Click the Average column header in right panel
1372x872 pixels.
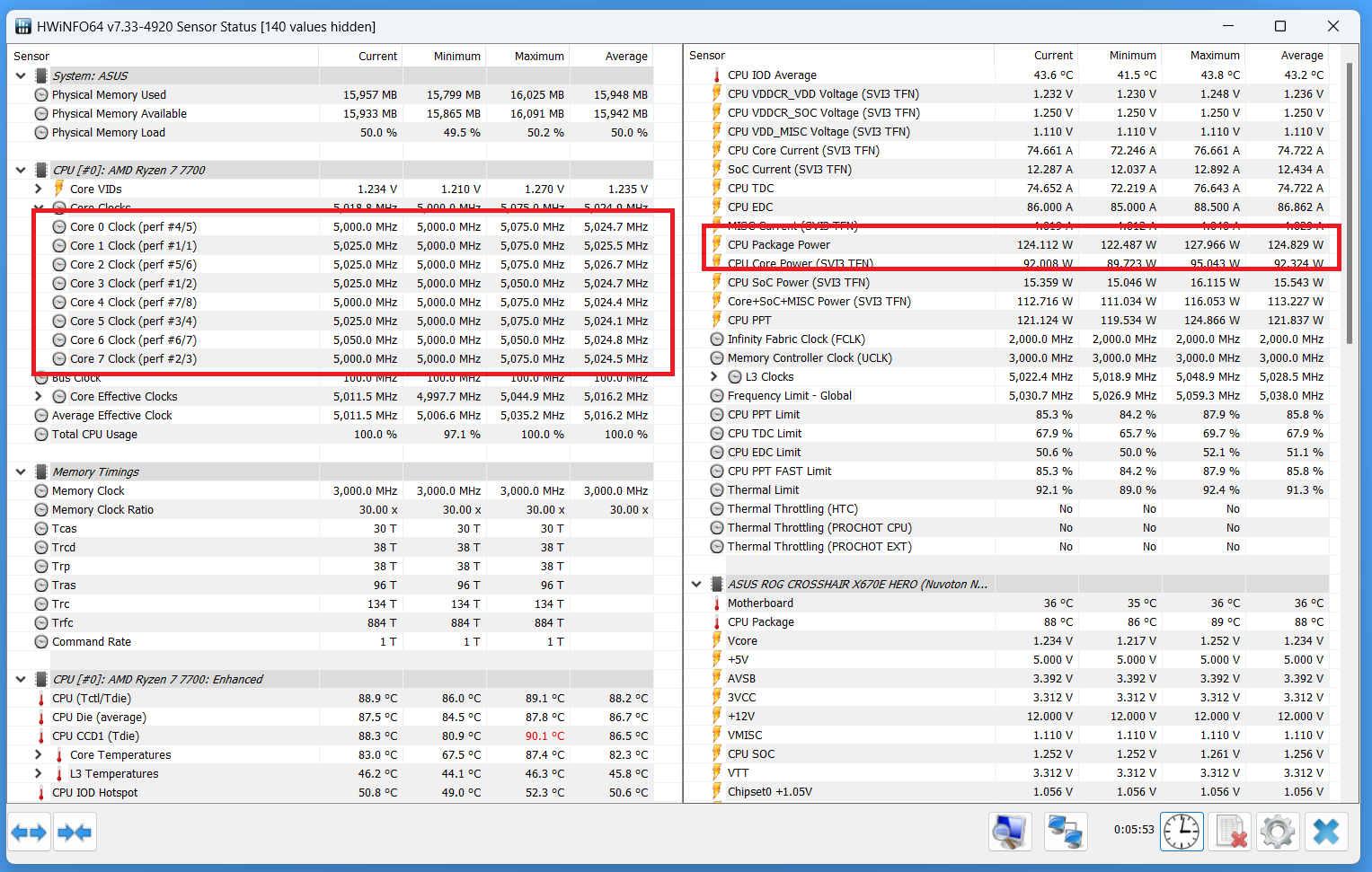(1301, 56)
